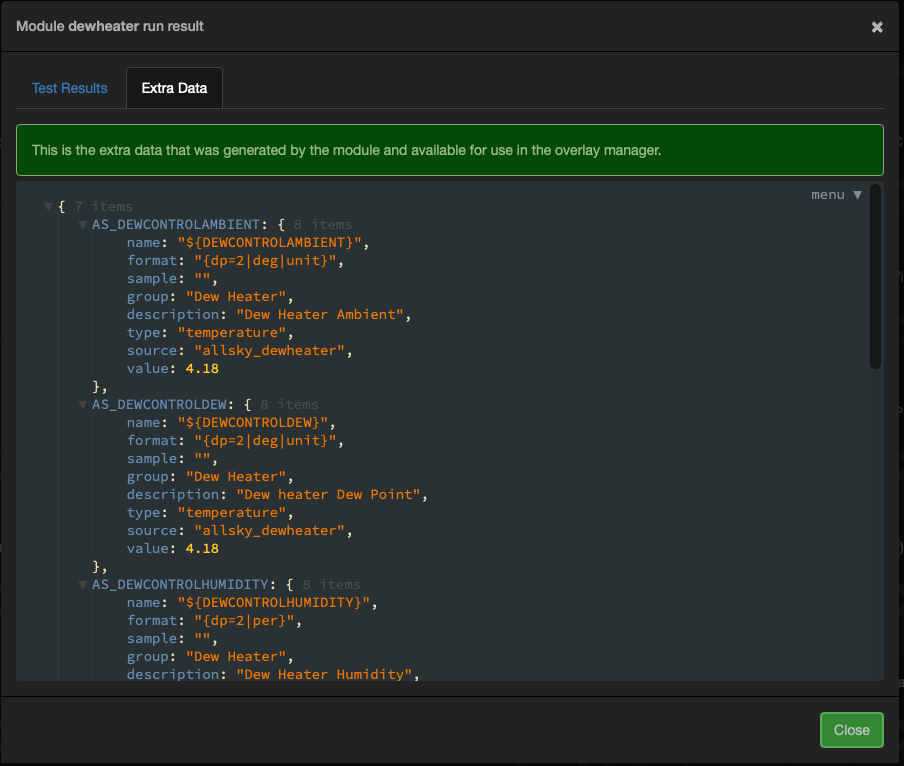This screenshot has width=904, height=766.
Task: Click the AS_DEWCONTROLHUMIDITY key name
Action: pyautogui.click(x=184, y=585)
